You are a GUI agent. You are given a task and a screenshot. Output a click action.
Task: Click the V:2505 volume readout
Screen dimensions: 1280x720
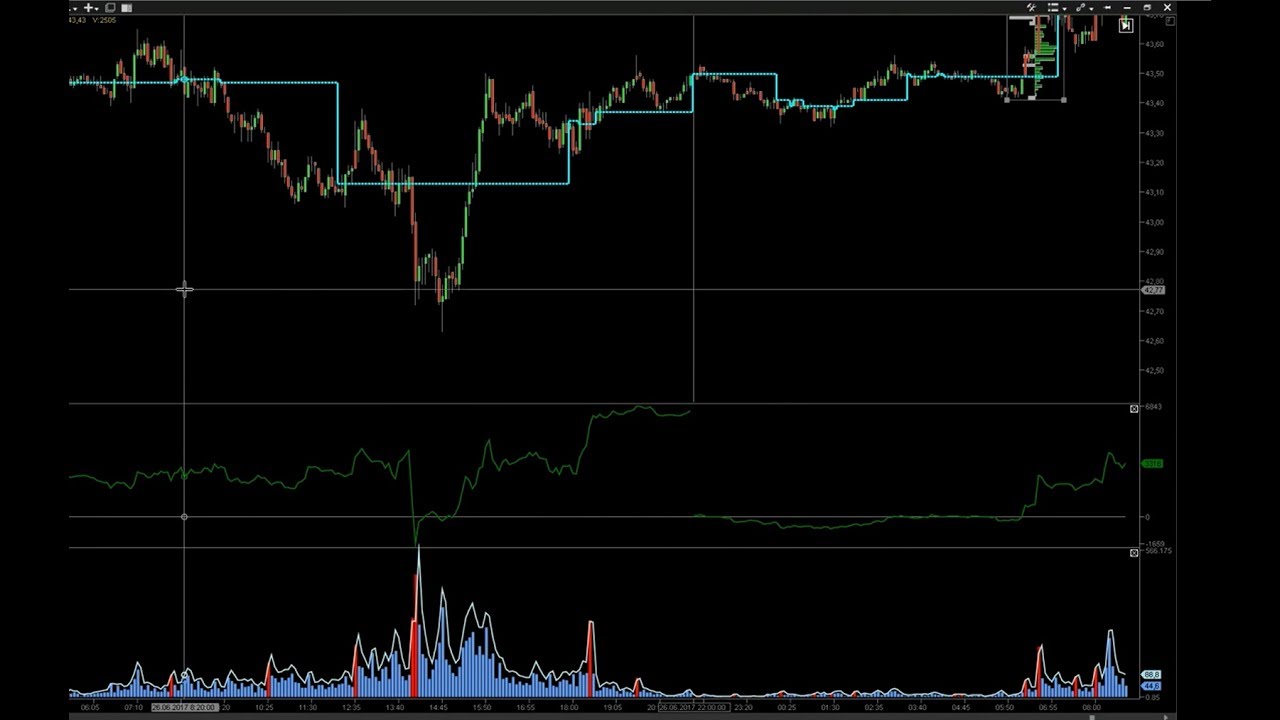tap(102, 20)
